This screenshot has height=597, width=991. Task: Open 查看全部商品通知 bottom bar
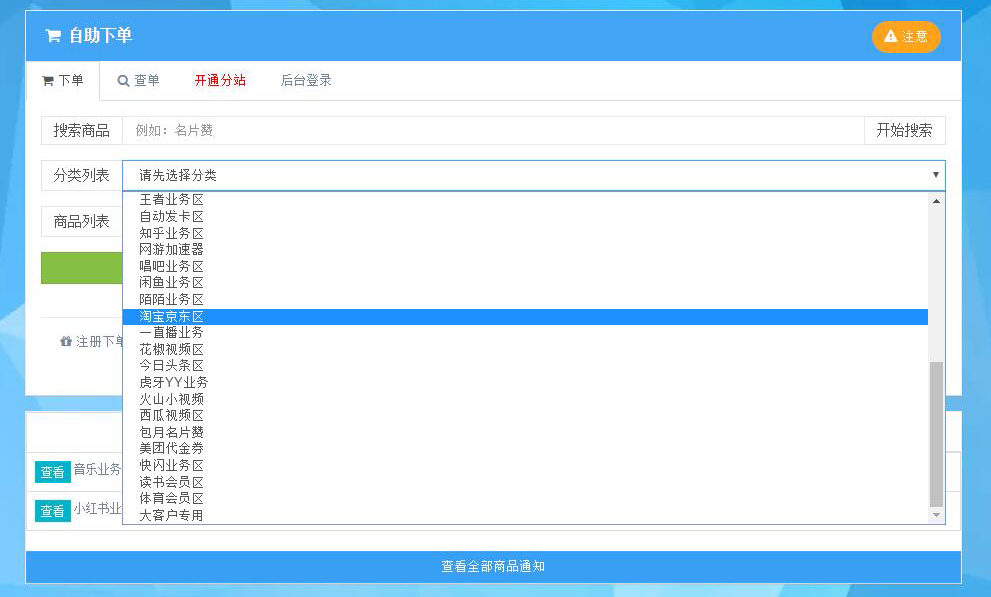point(493,567)
